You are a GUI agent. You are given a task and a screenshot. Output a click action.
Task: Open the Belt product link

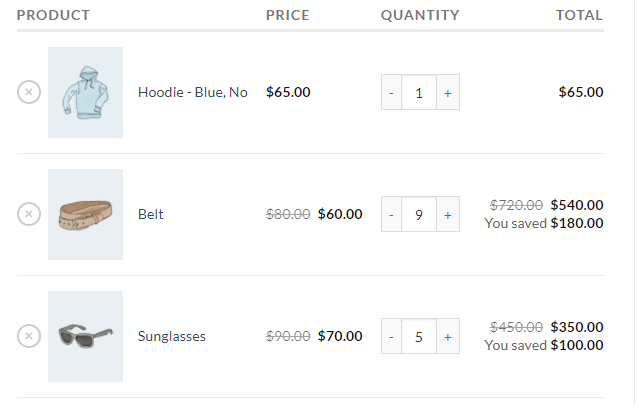pos(150,214)
